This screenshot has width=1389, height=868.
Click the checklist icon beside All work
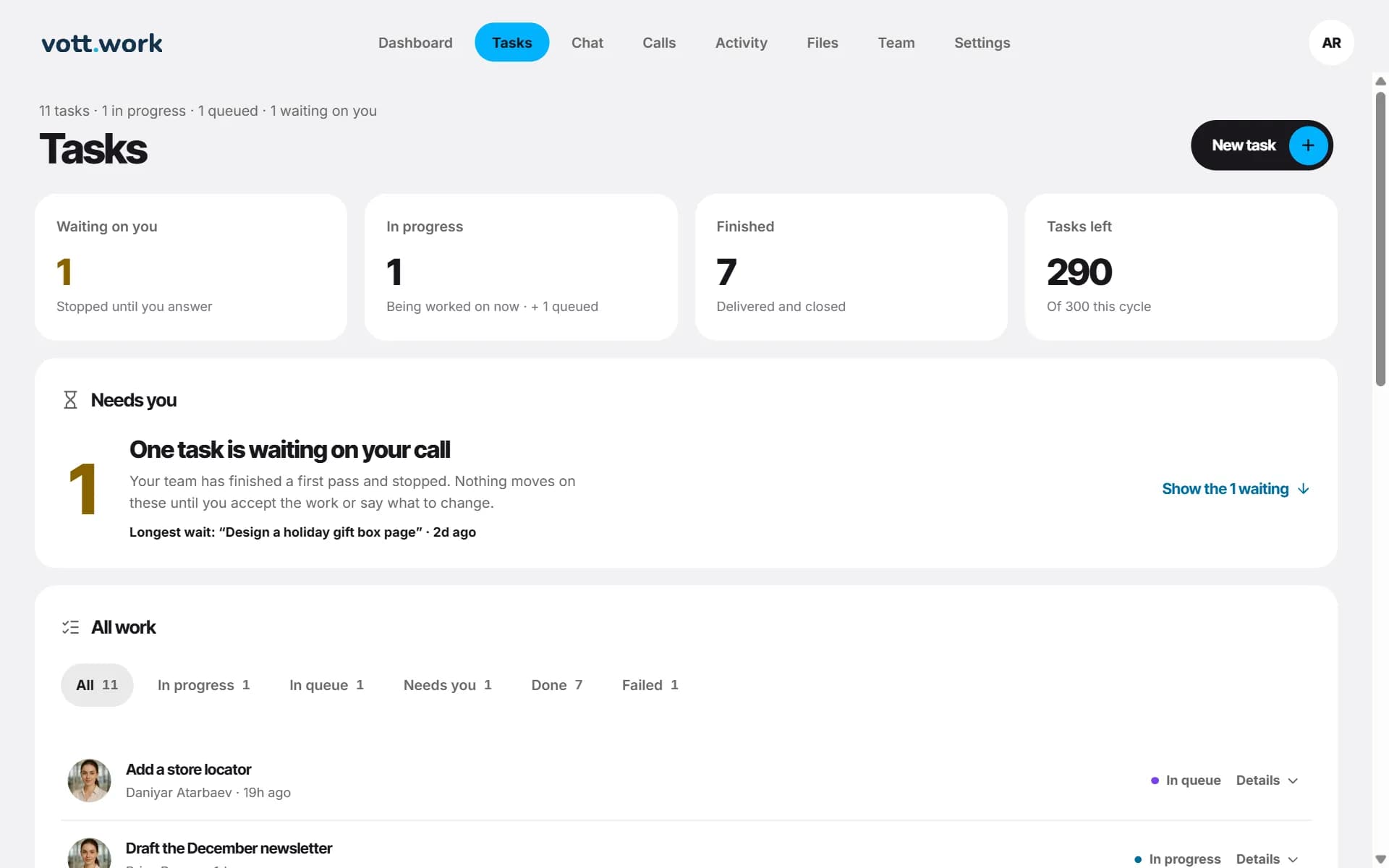pyautogui.click(x=70, y=627)
